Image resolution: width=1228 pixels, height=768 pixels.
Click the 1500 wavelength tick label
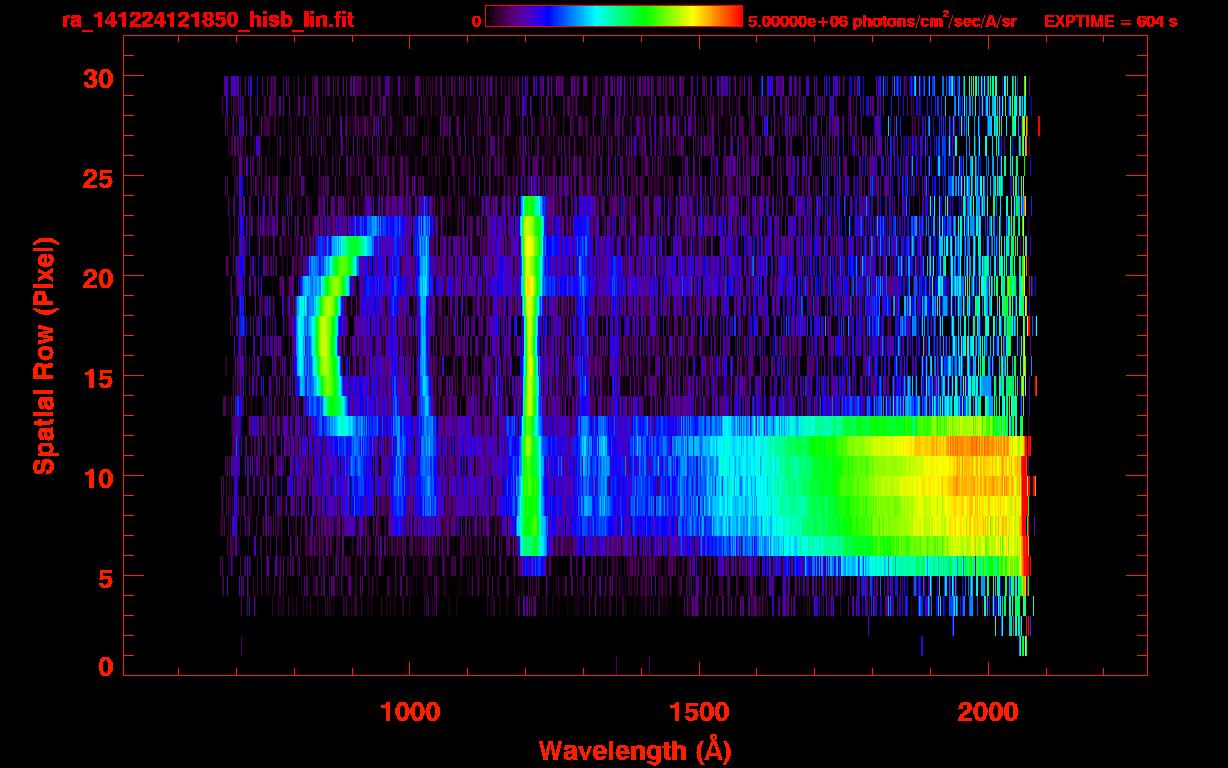[x=698, y=712]
